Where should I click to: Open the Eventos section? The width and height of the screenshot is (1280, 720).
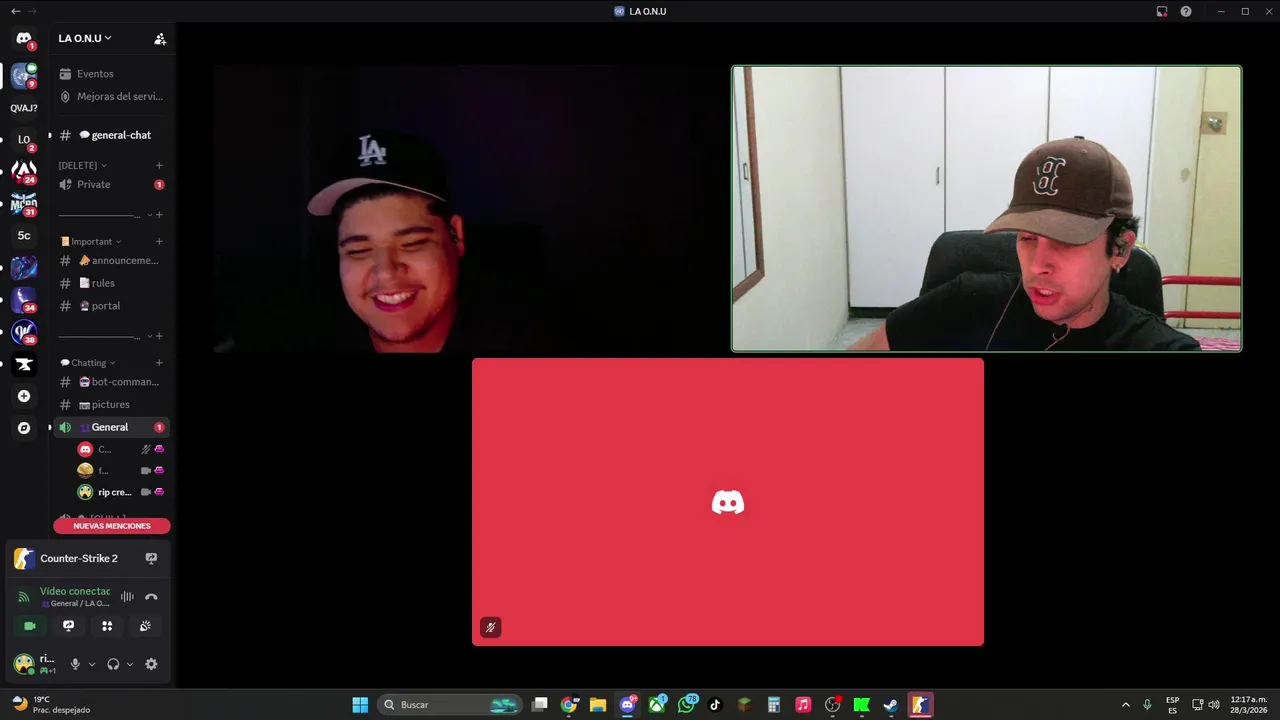tap(111, 74)
